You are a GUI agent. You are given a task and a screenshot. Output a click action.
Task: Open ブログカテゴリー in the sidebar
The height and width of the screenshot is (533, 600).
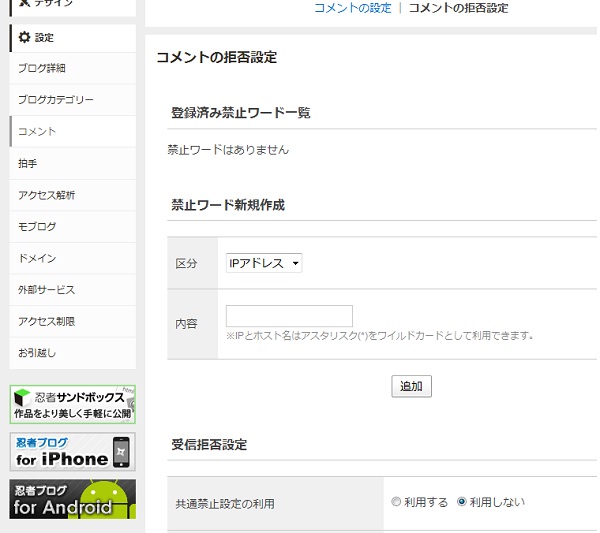[73, 100]
